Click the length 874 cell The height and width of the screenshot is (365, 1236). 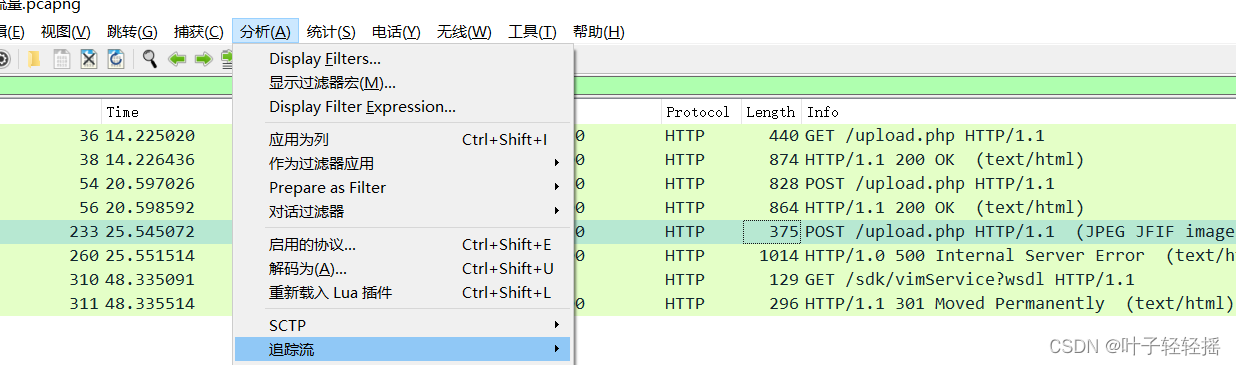coord(784,160)
